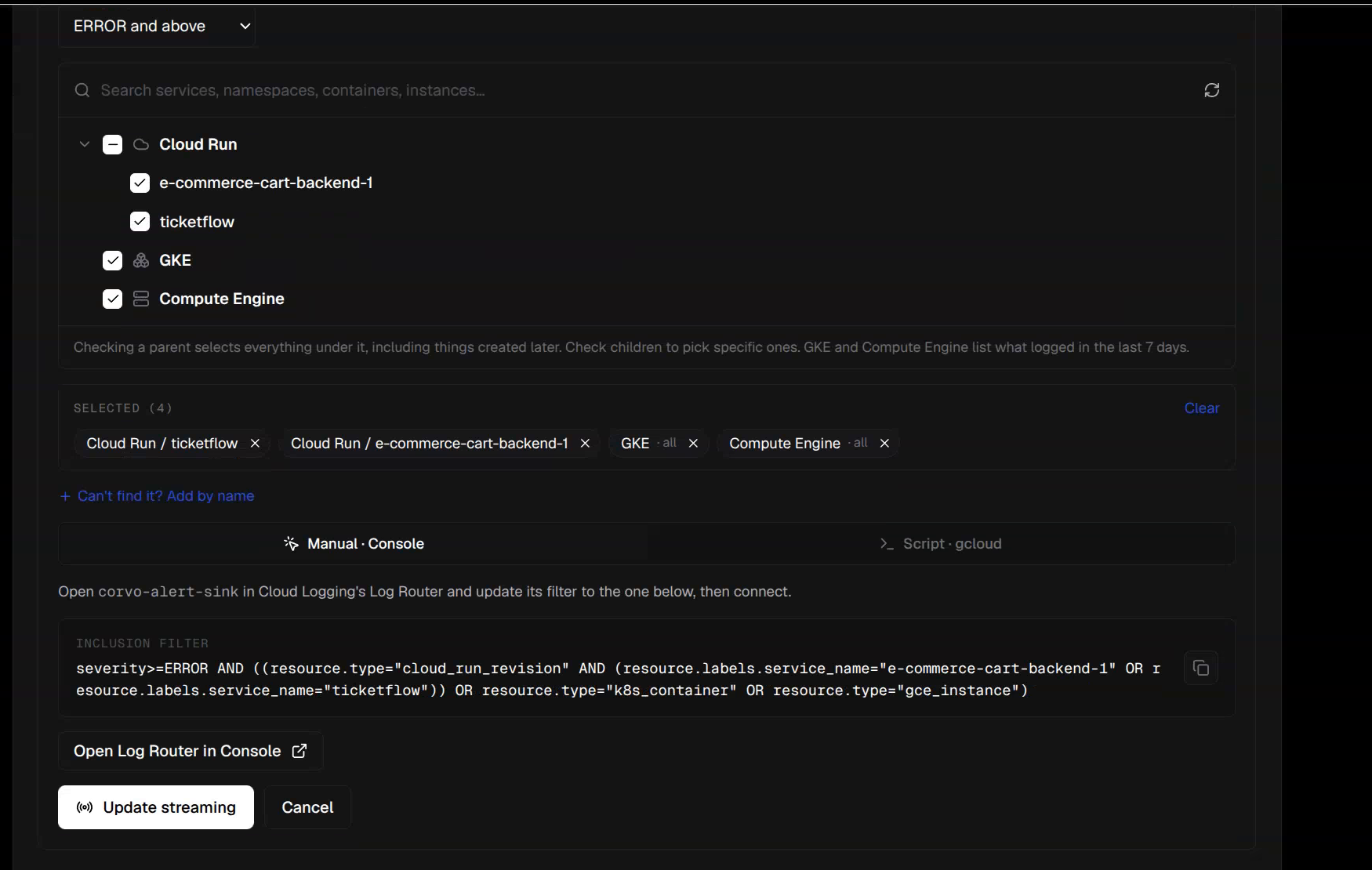Click the Cancel button
Screen dimensions: 1372x870
coord(307,807)
